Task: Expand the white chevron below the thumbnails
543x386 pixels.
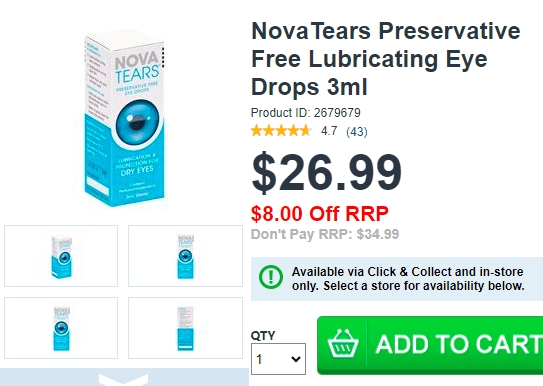Action: (124, 379)
